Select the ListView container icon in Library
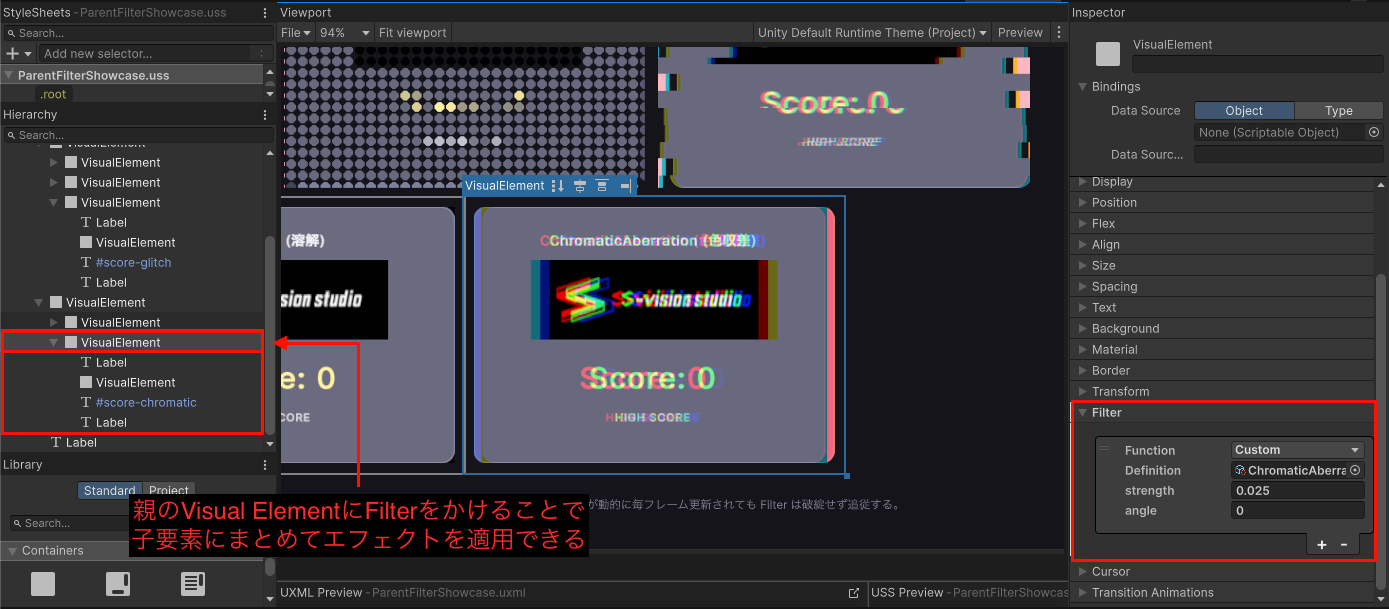 click(x=193, y=584)
